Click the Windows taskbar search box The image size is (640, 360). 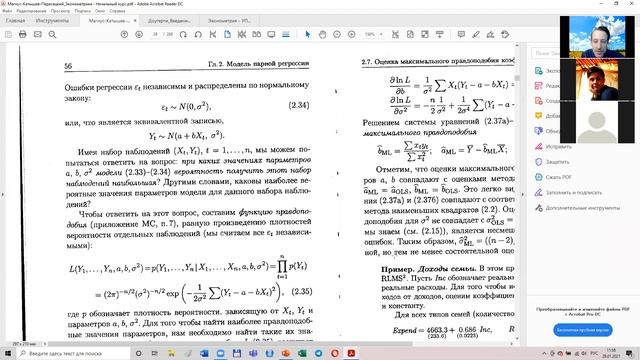tap(73, 353)
